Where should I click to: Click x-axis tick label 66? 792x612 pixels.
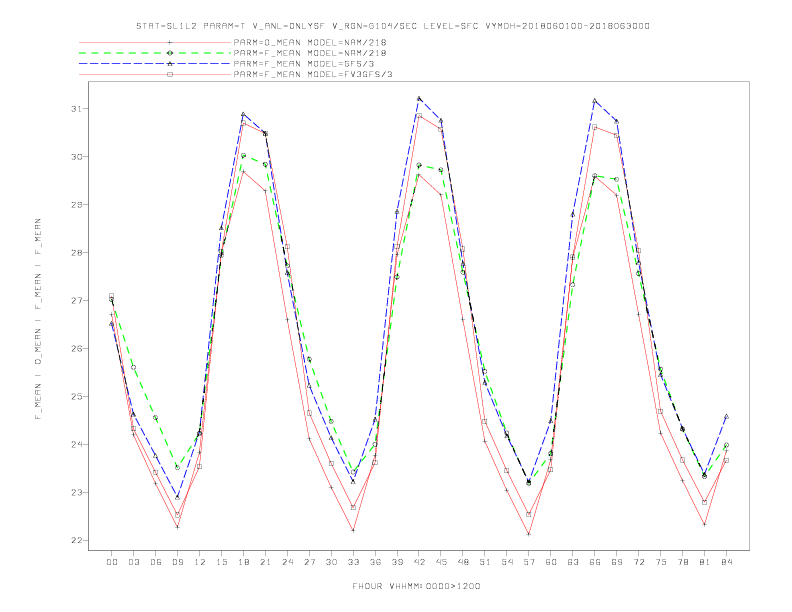coord(595,562)
